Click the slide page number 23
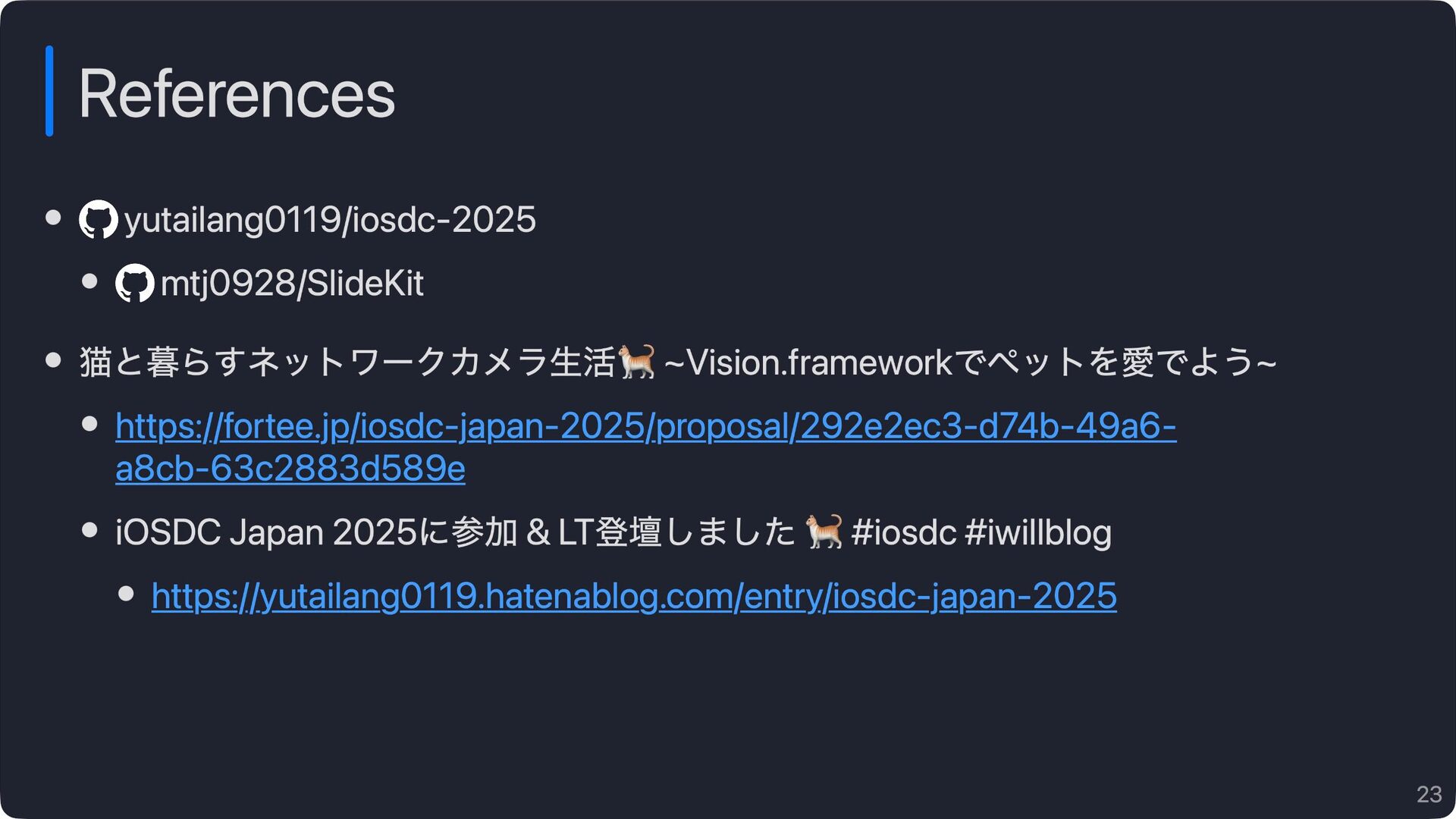The image size is (1456, 819). 1429,794
